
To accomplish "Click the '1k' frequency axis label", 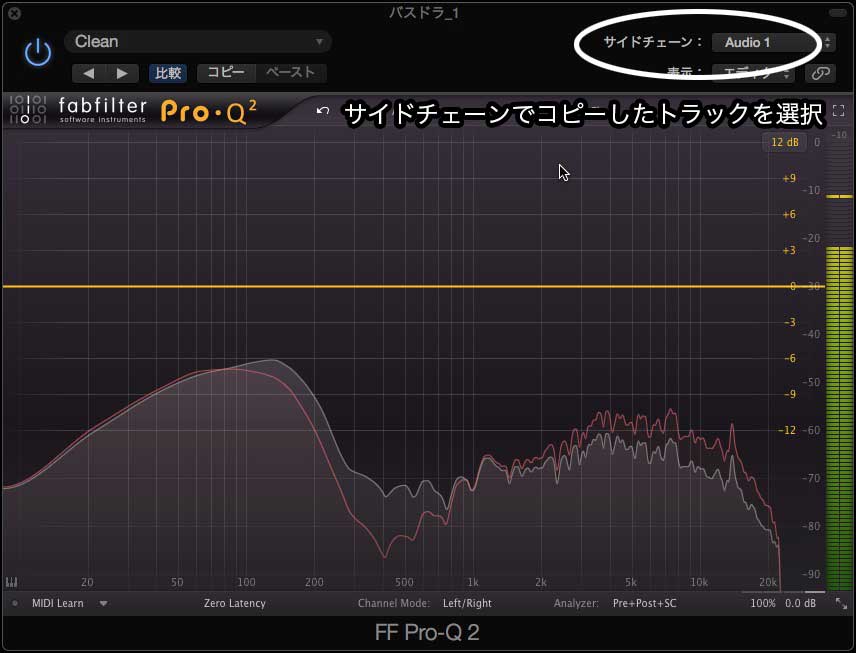I will click(x=473, y=582).
